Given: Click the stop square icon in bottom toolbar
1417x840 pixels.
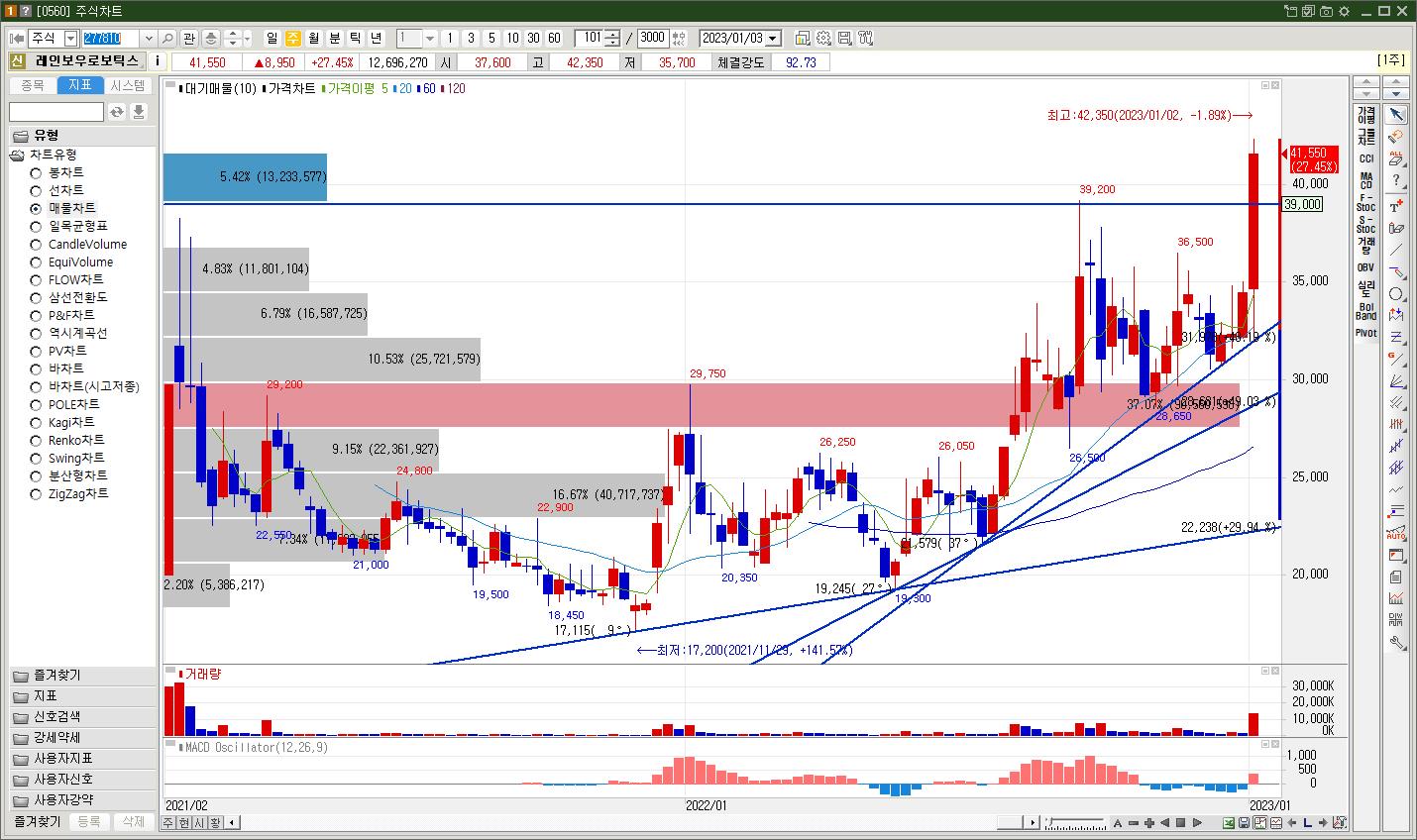Looking at the screenshot, I should [1180, 822].
